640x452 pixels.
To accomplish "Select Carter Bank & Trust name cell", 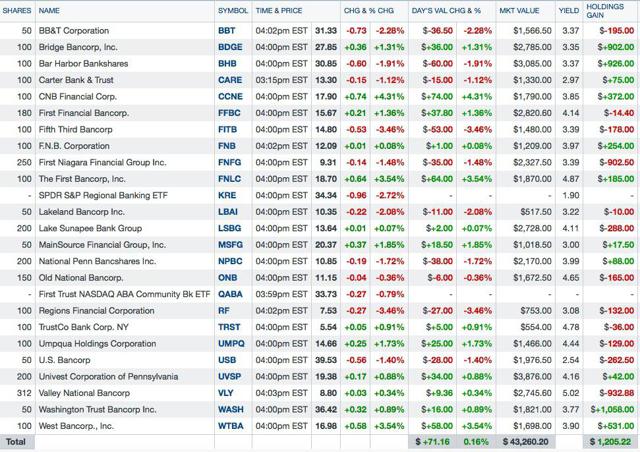I will (x=76, y=80).
